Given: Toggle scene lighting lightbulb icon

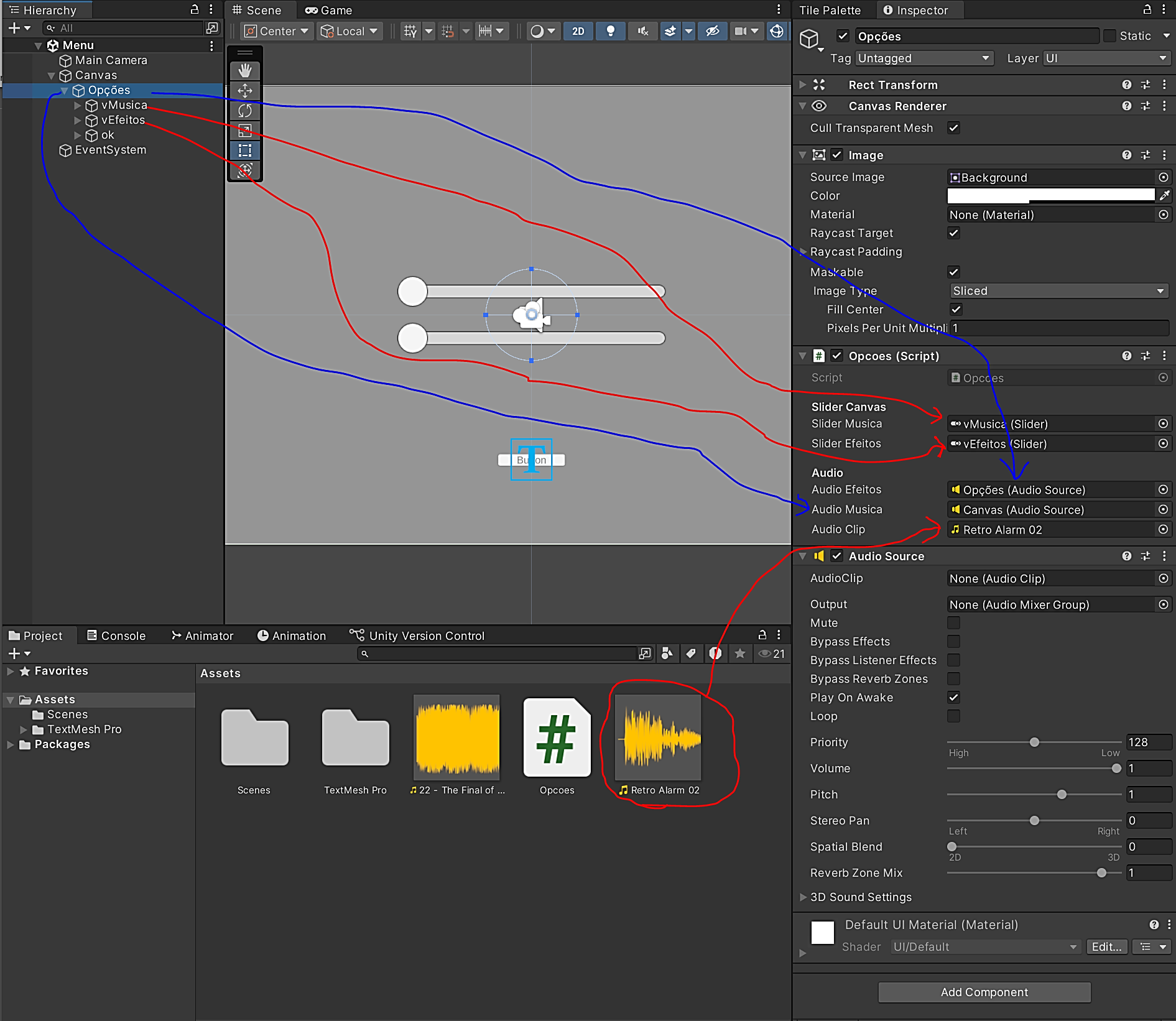Looking at the screenshot, I should pyautogui.click(x=610, y=31).
